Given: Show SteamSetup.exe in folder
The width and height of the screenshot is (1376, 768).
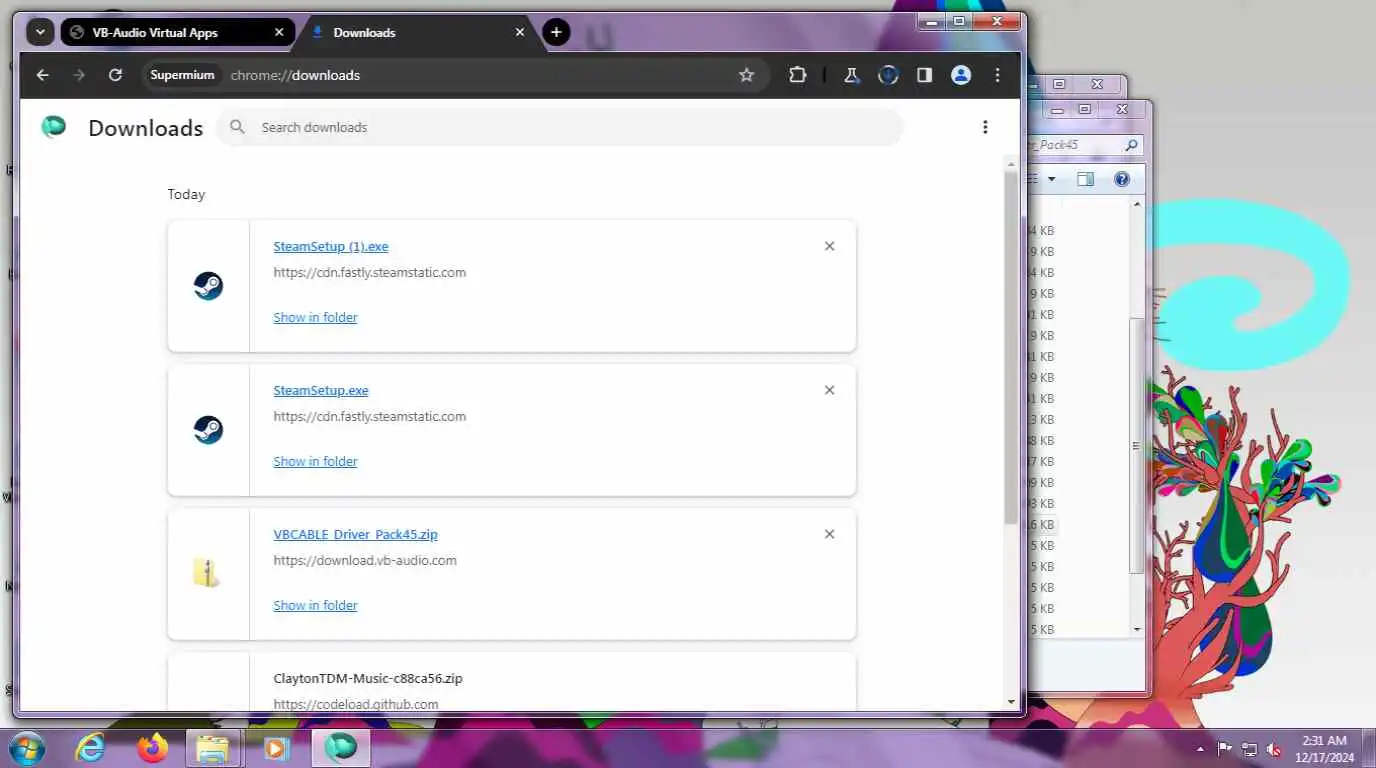Looking at the screenshot, I should coord(315,461).
